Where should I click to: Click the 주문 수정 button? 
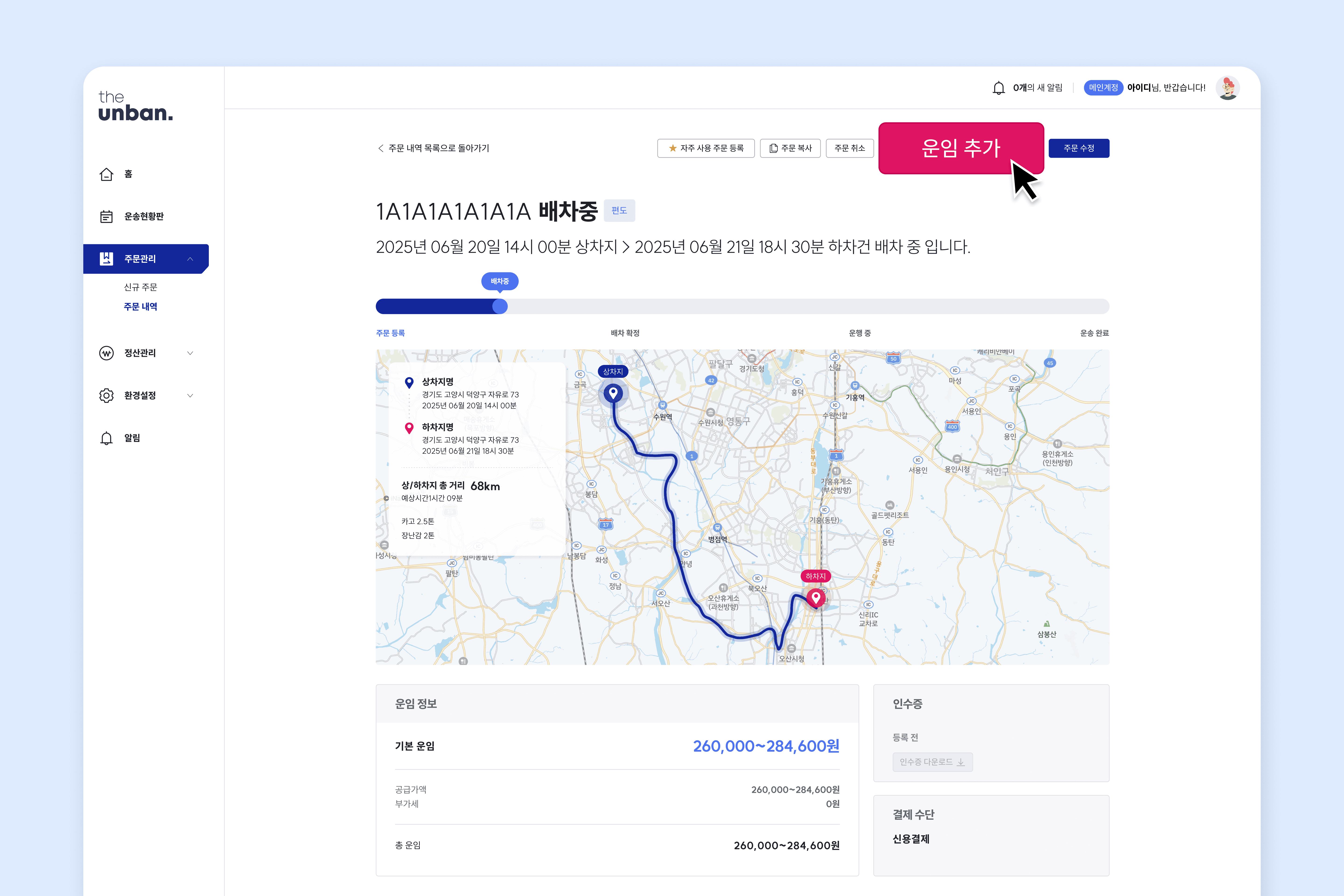(1079, 148)
